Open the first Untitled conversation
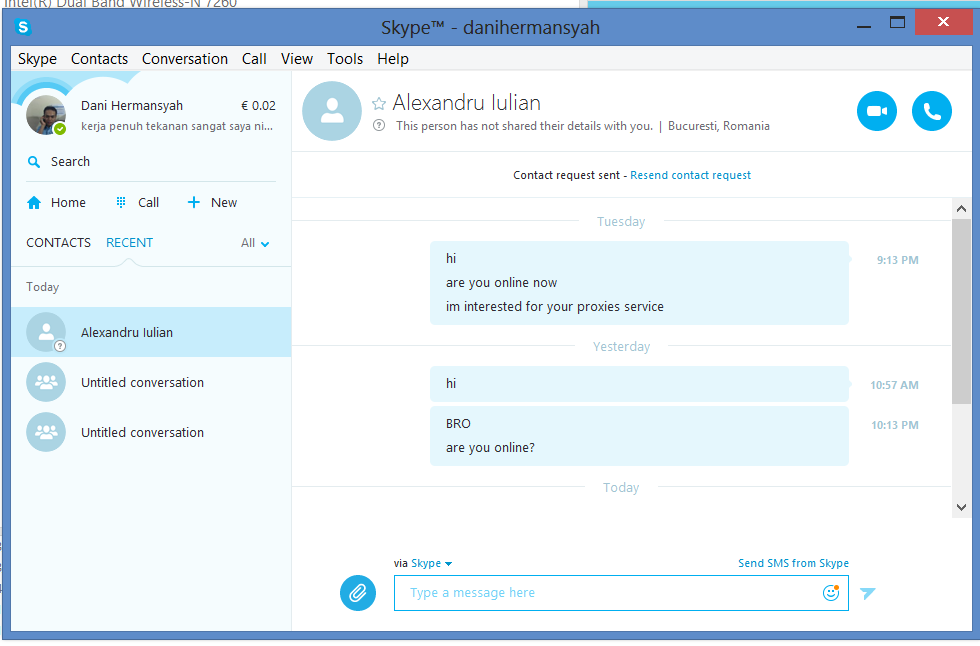The height and width of the screenshot is (646, 980). pos(151,382)
